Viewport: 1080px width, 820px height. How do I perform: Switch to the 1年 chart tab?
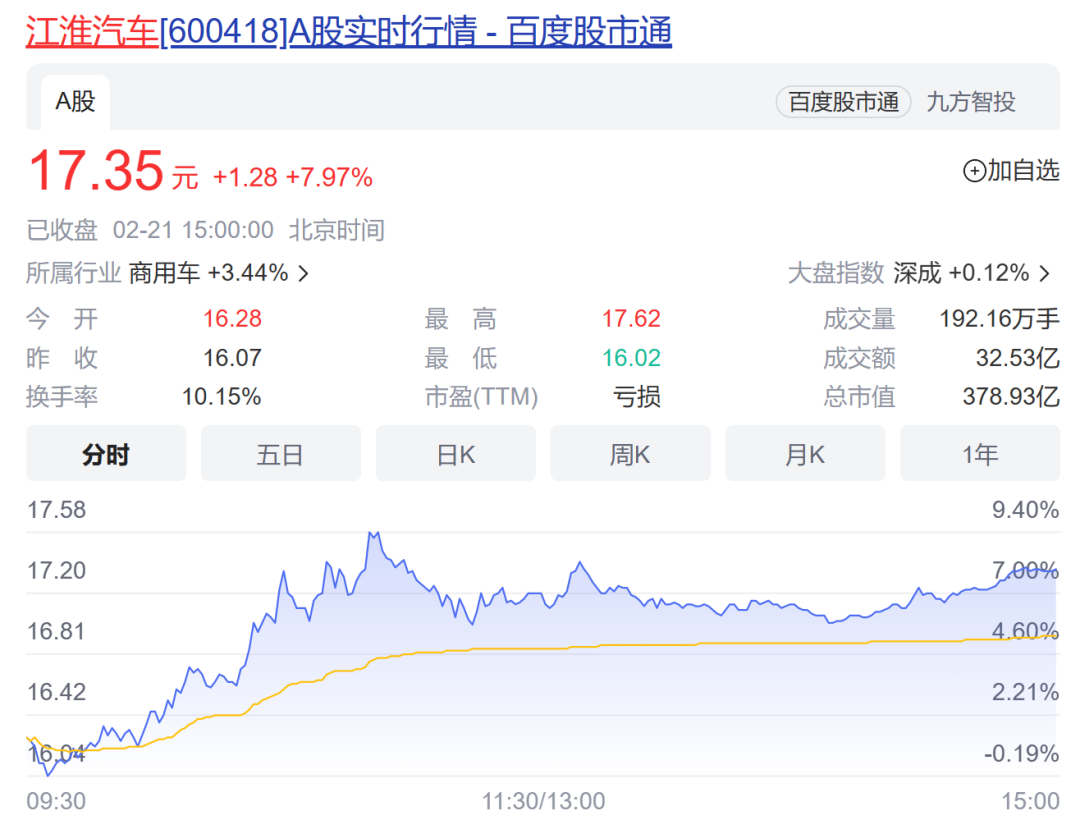979,454
